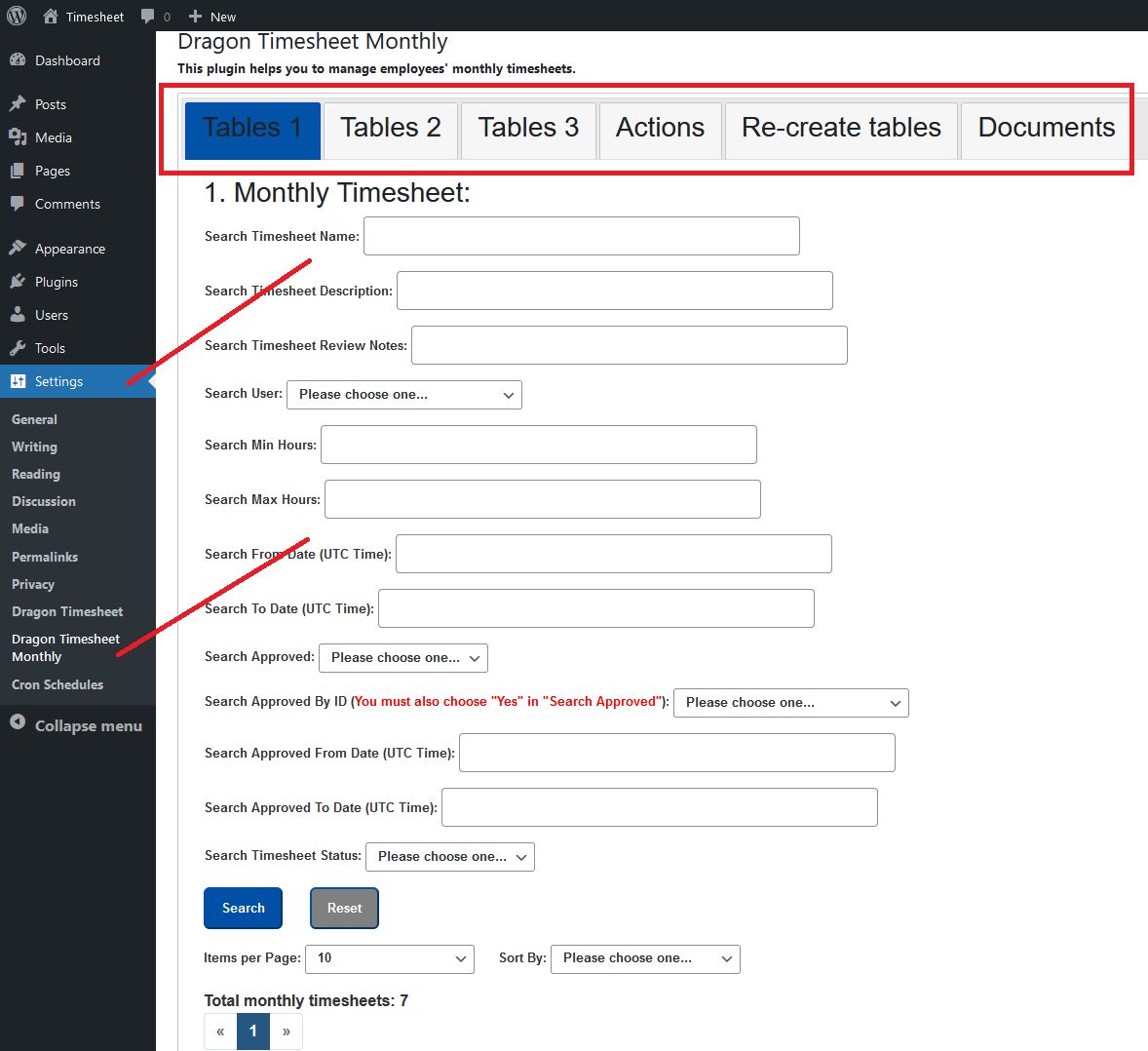Click the Posts pushpin icon
Viewport: 1148px width, 1051px height.
[18, 104]
